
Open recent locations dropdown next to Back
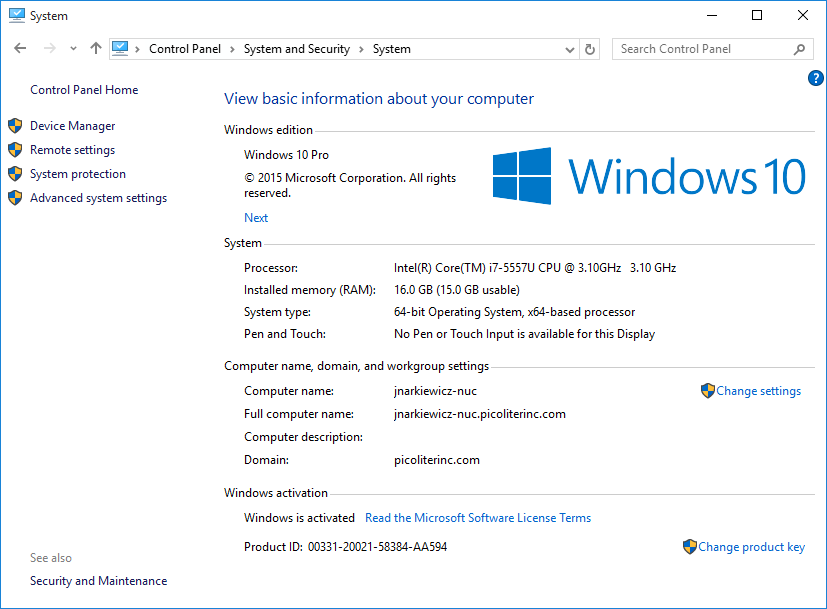click(x=72, y=48)
